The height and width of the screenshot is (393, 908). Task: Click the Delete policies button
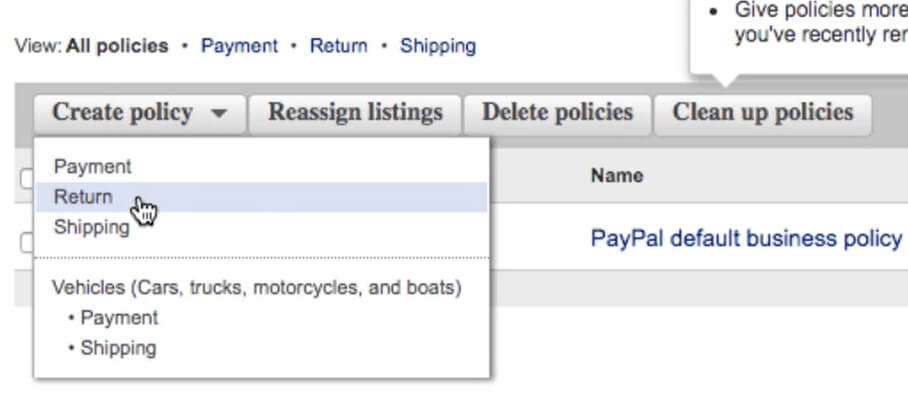tap(557, 113)
